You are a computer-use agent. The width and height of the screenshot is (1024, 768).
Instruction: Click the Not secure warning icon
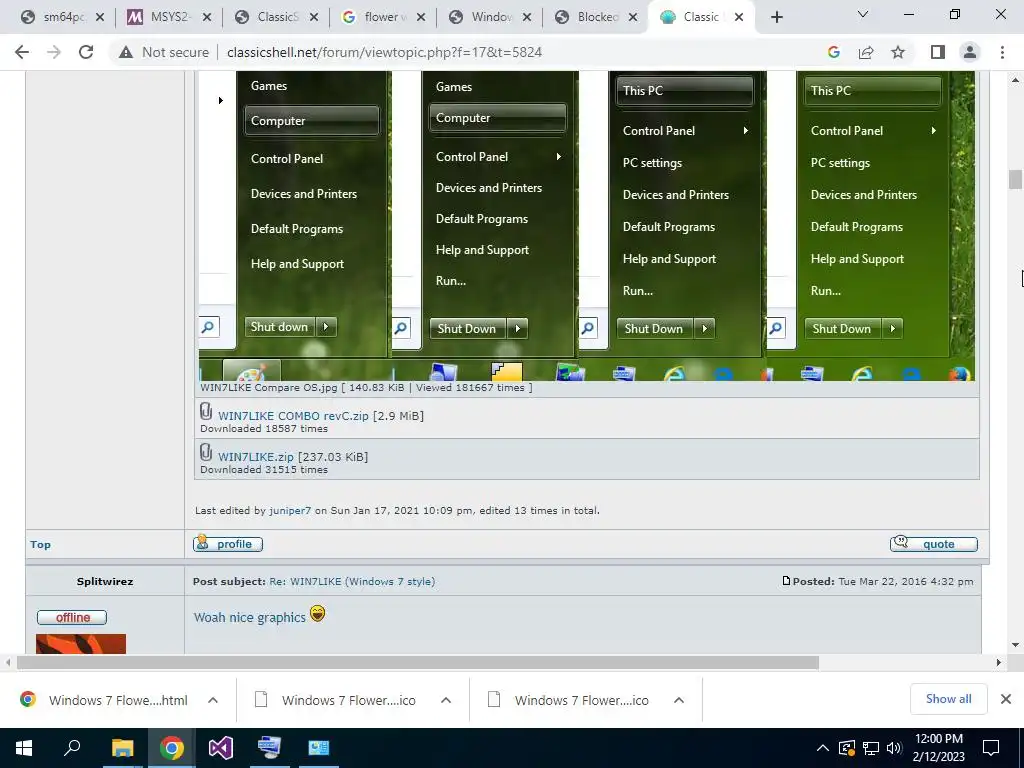126,52
